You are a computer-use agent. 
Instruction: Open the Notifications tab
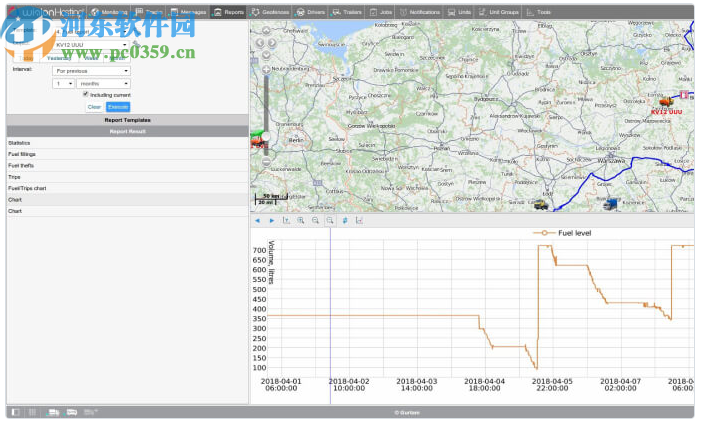(420, 12)
